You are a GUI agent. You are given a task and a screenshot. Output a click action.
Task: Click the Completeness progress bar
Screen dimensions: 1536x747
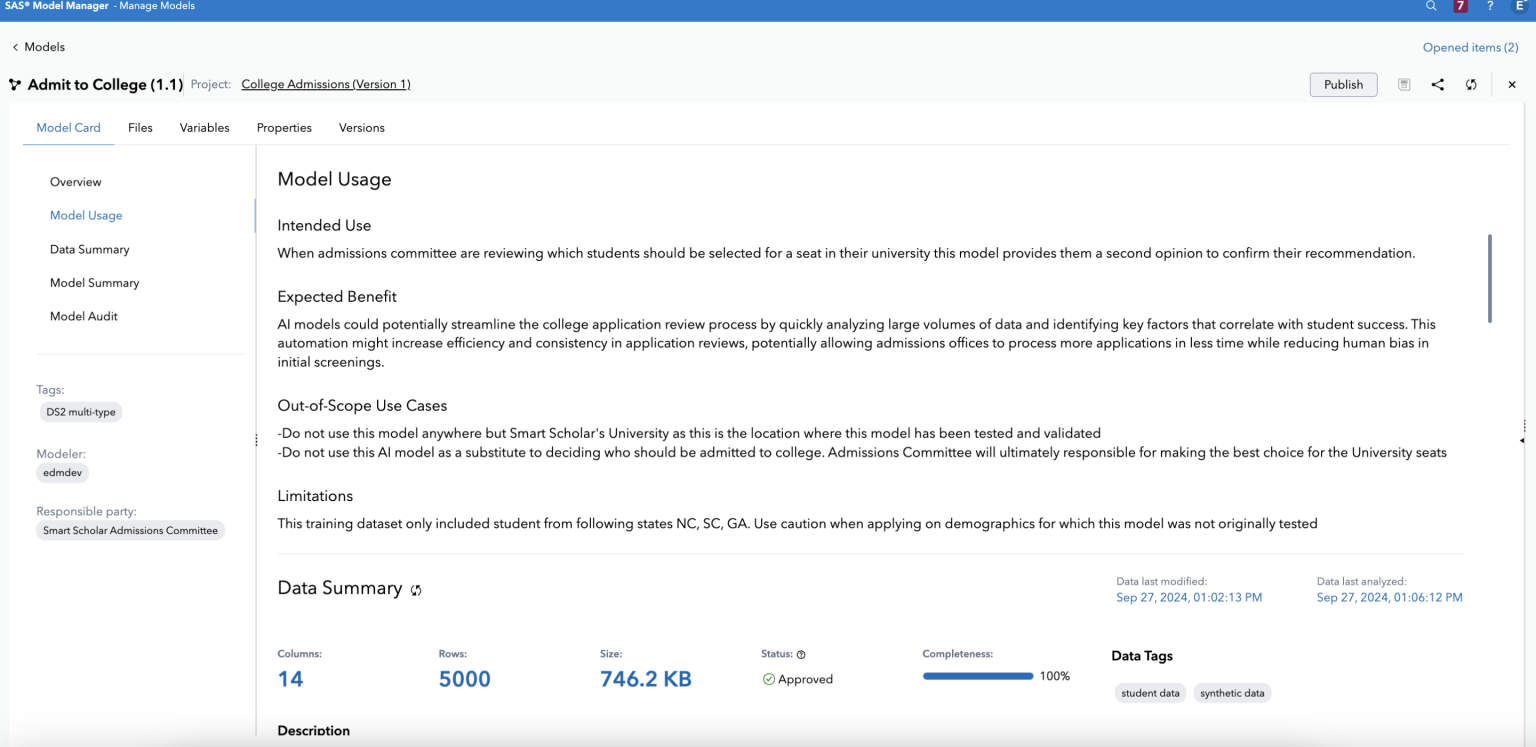coord(977,676)
